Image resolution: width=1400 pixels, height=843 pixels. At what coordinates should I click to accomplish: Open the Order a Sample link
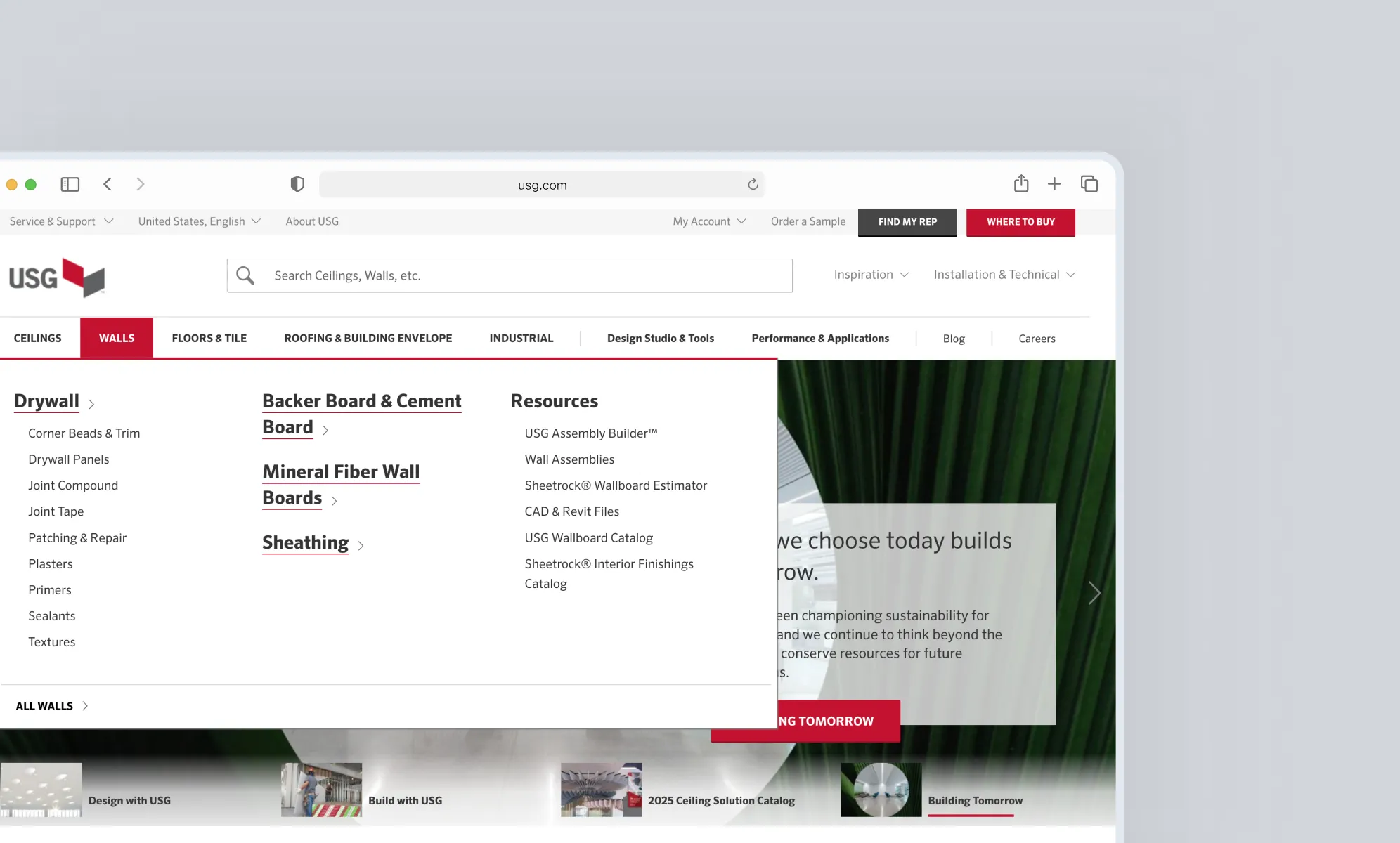pos(808,221)
